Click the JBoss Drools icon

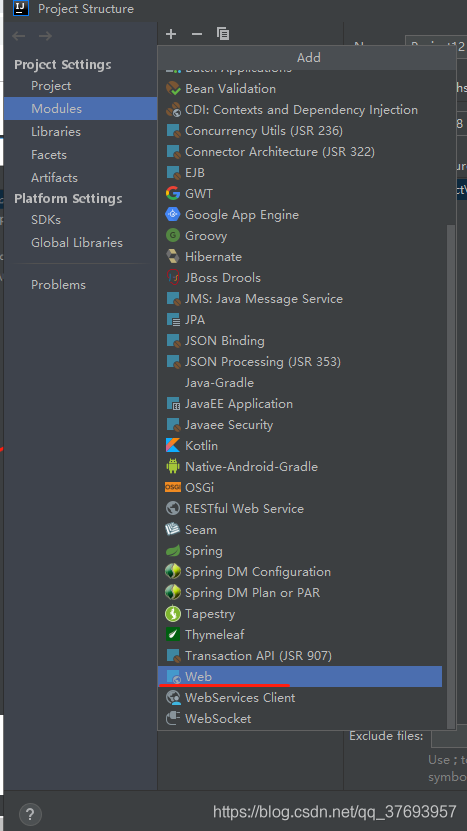[173, 278]
